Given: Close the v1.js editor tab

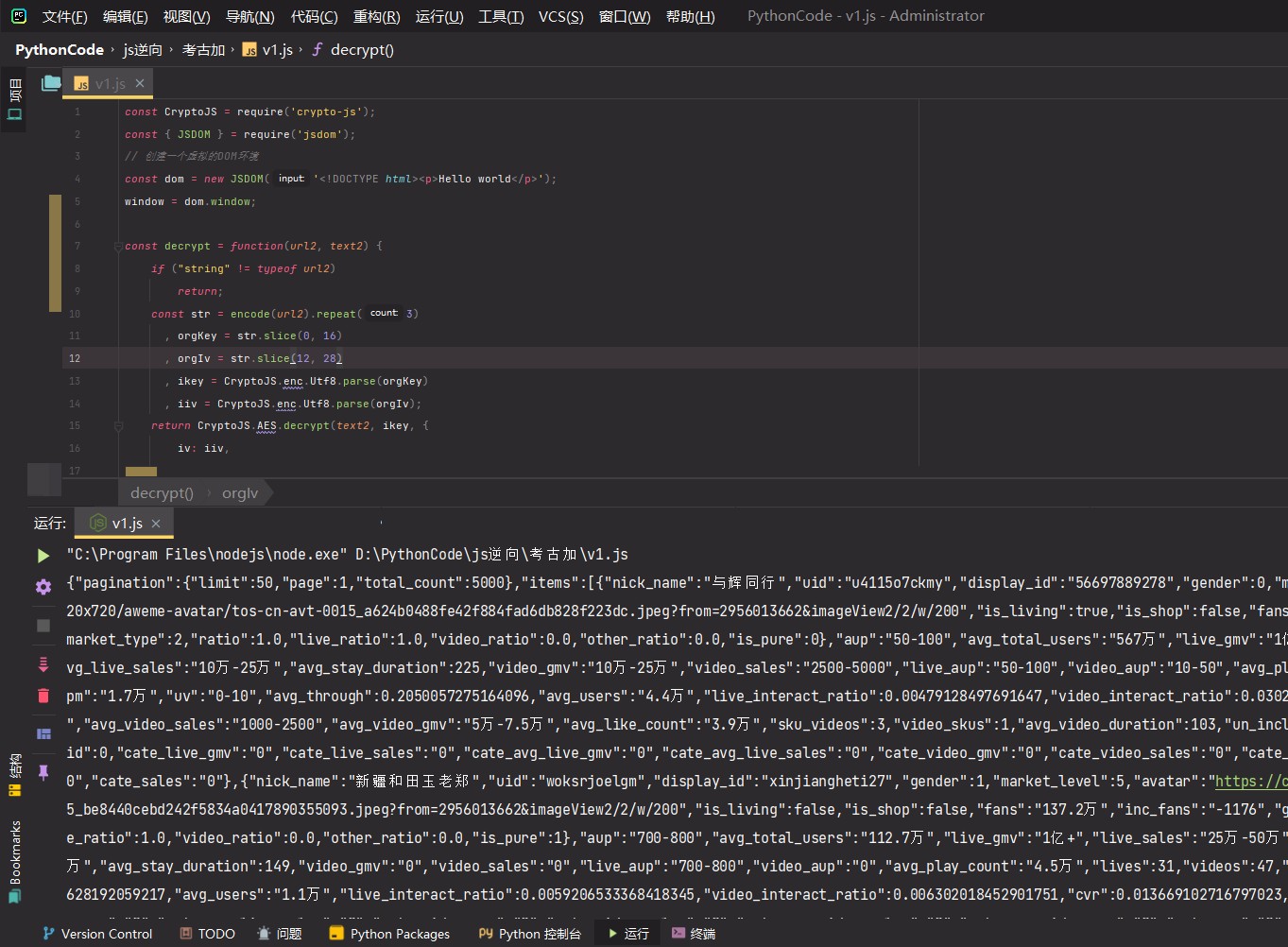Looking at the screenshot, I should (140, 83).
